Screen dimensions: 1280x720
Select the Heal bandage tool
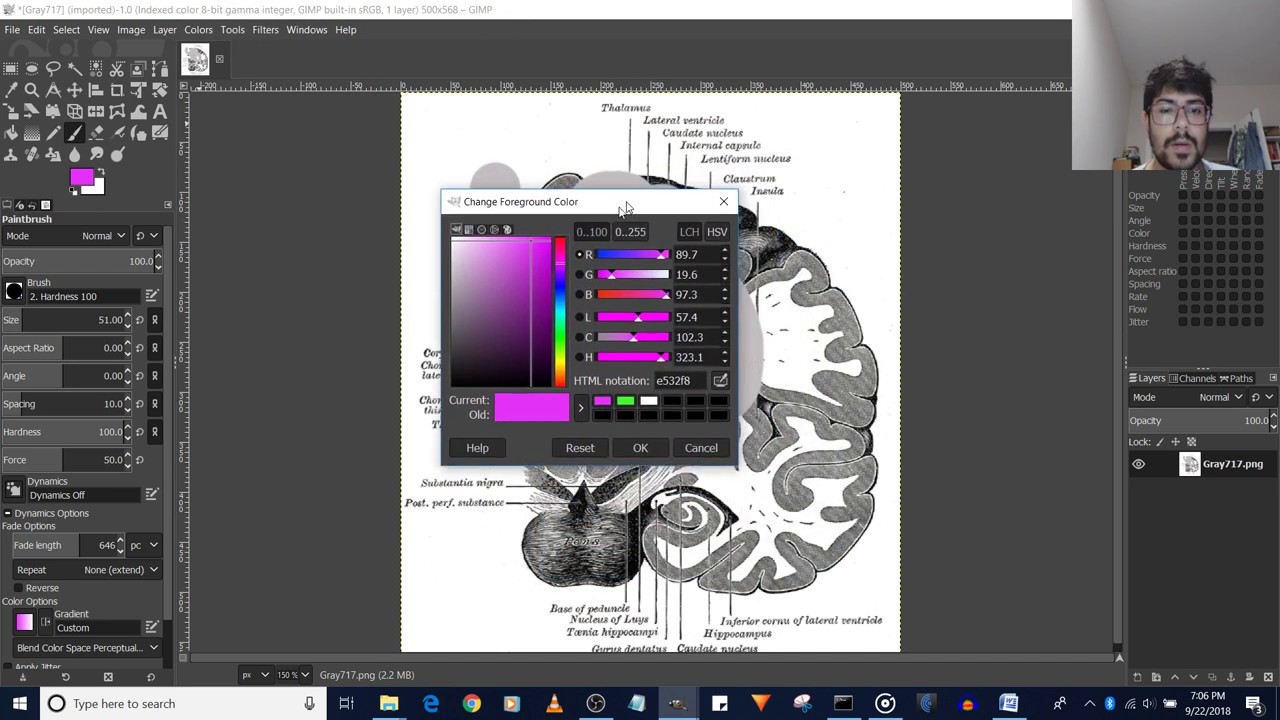coord(32,154)
